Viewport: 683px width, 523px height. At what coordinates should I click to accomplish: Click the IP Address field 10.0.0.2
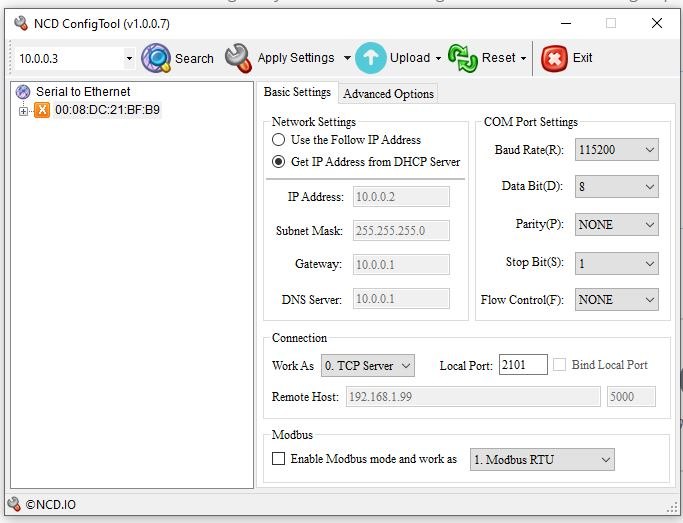pos(401,196)
